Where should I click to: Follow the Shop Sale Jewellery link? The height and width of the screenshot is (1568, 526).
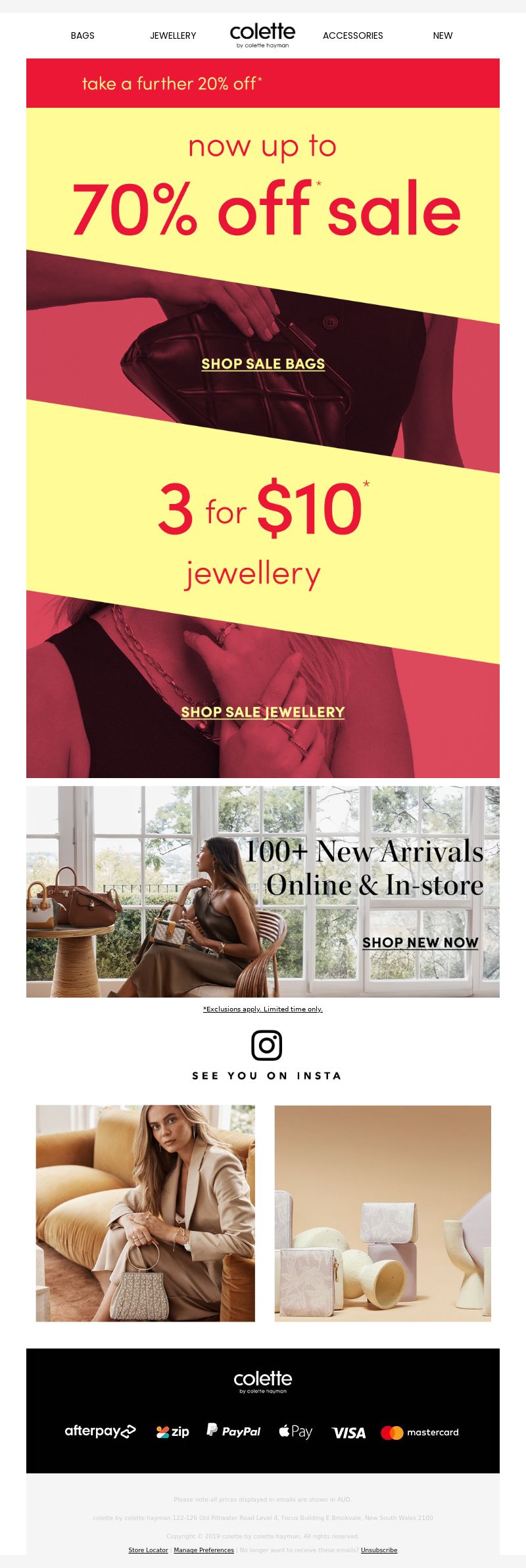[263, 712]
